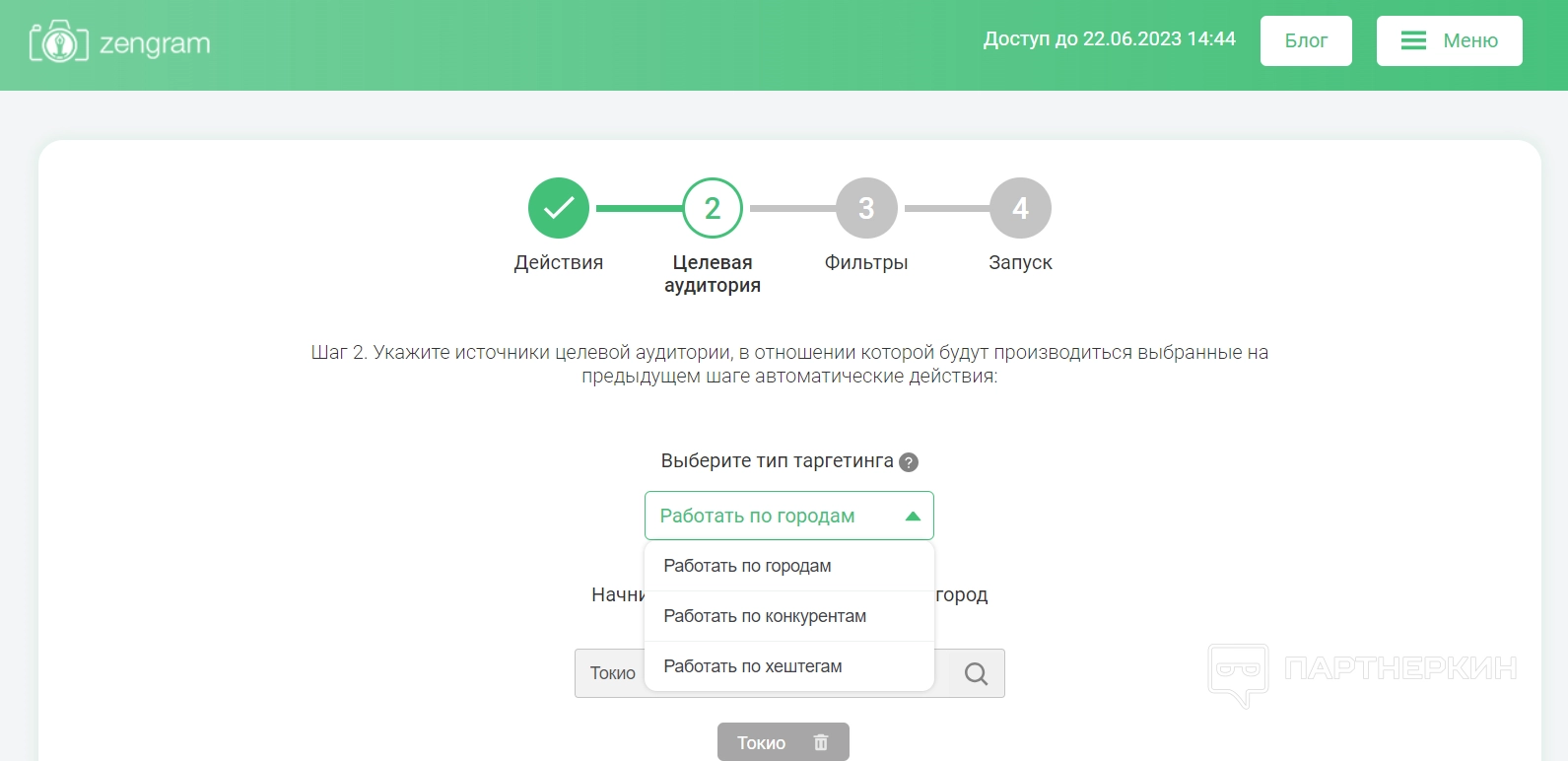
Task: Click the search magnifier icon
Action: [x=976, y=673]
